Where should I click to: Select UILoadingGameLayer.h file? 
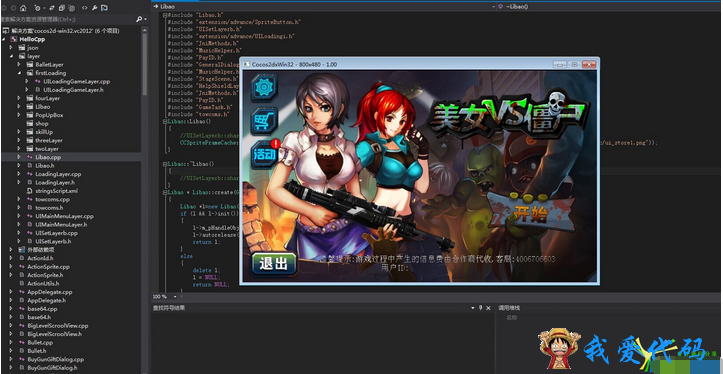coord(73,90)
